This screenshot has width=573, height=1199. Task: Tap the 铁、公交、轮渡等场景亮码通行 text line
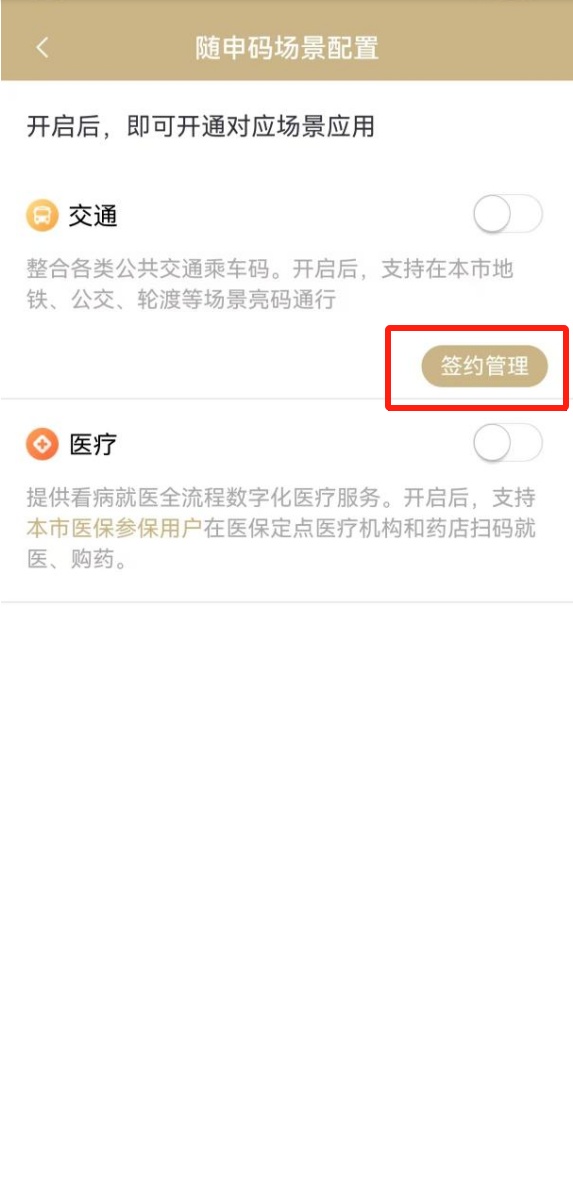pos(181,300)
